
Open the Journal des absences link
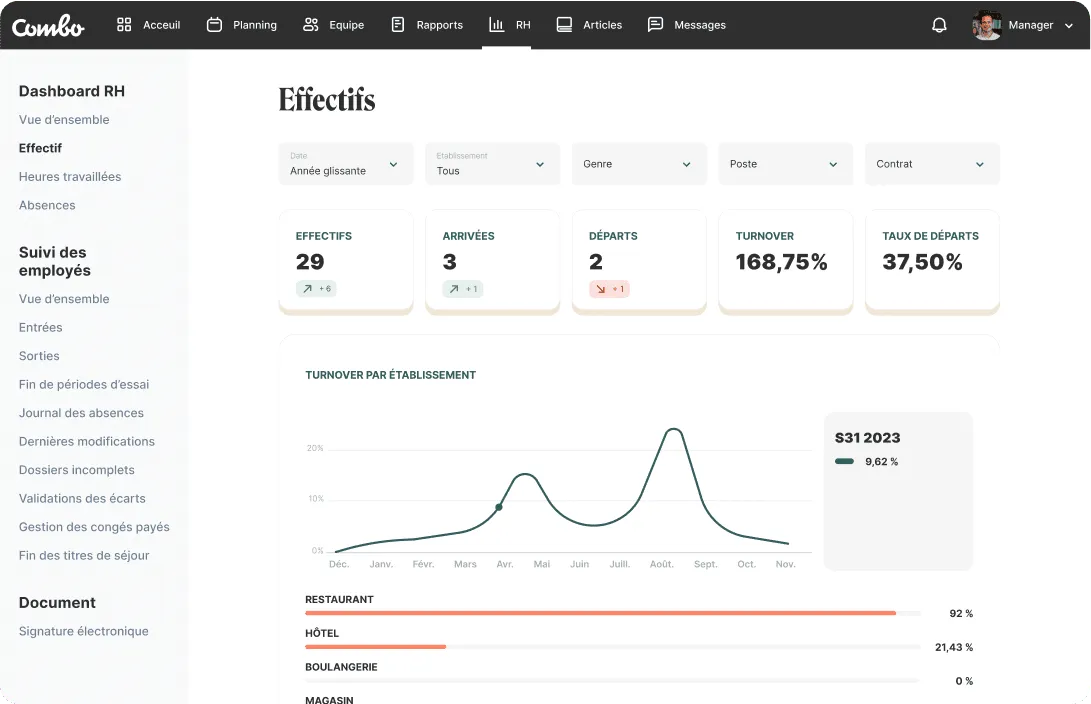[x=81, y=413]
